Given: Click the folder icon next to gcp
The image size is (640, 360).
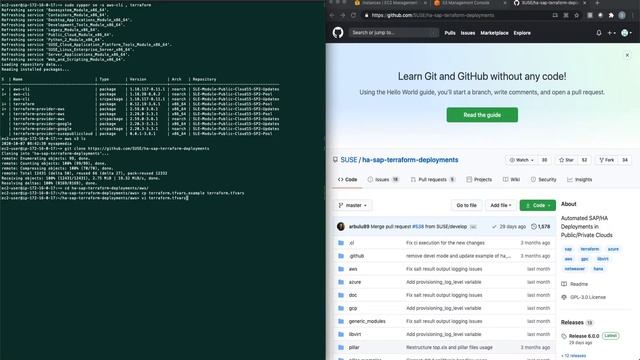Looking at the screenshot, I should (341, 308).
